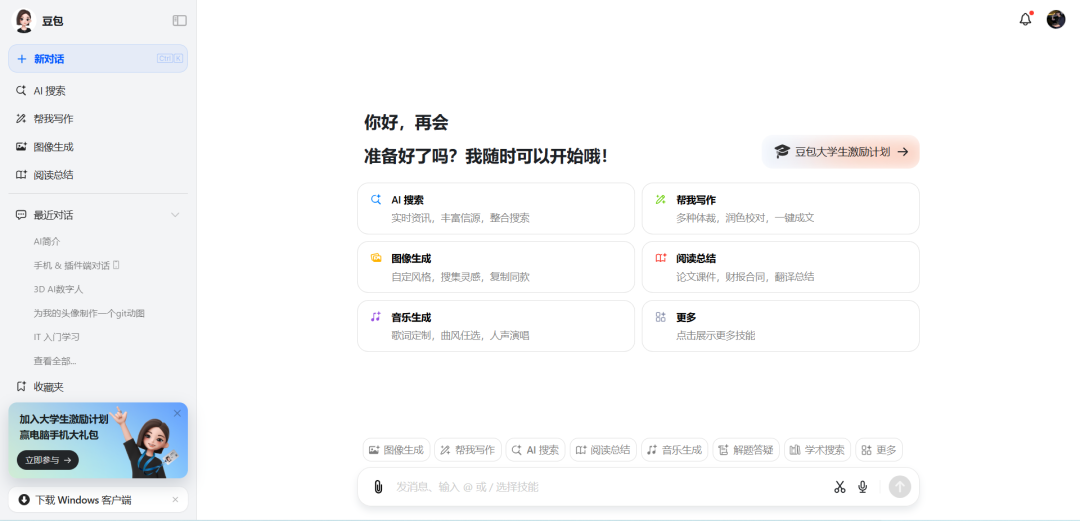Open notifications bell icon
1080x521 pixels.
(x=1026, y=19)
